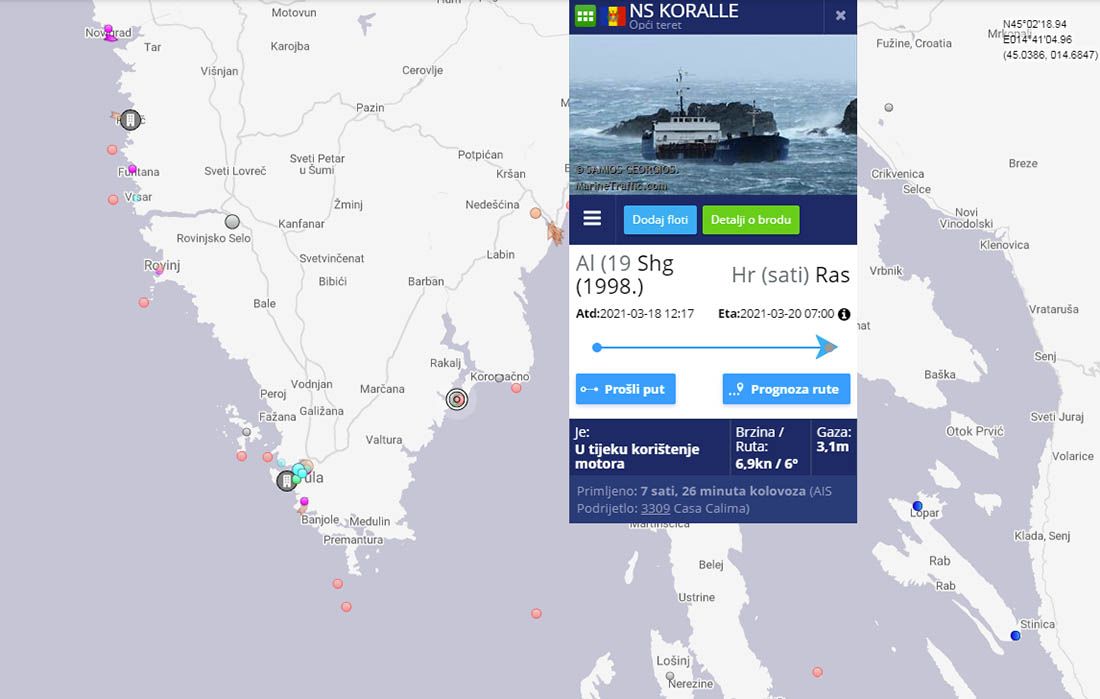Click the gray vessel marker at Rovinjsko Selo
Viewport: 1100px width, 699px height.
click(x=232, y=222)
